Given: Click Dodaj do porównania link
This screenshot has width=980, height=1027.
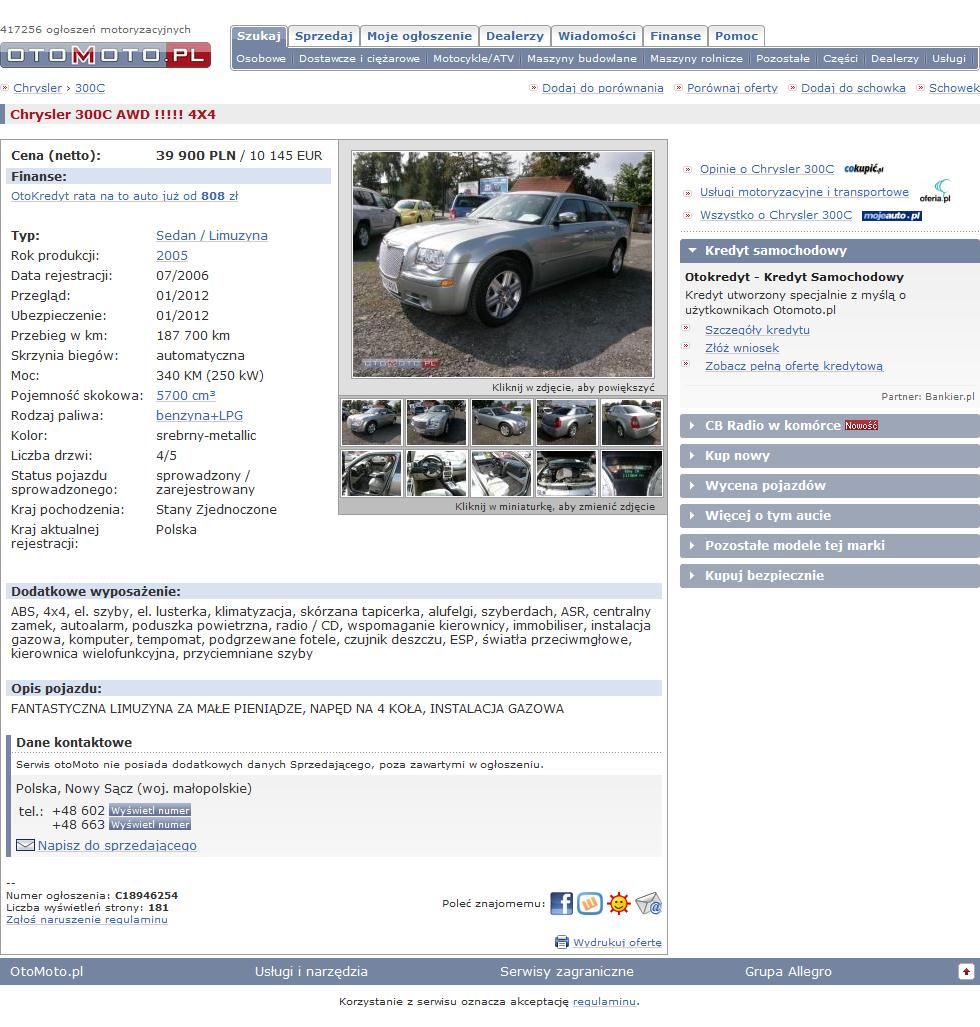Looking at the screenshot, I should pos(603,88).
